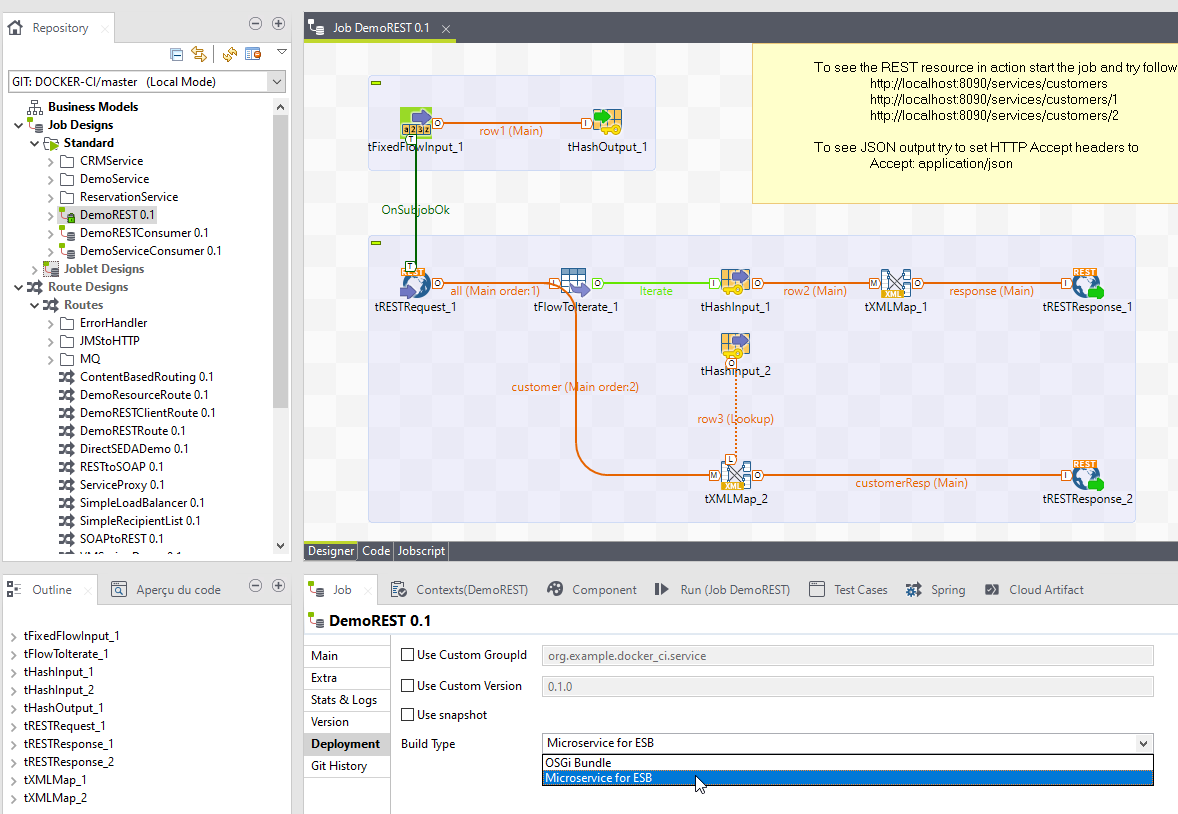Click the tRESTResponse_1 component icon
Screen dimensions: 1178x814
pyautogui.click(x=1086, y=284)
